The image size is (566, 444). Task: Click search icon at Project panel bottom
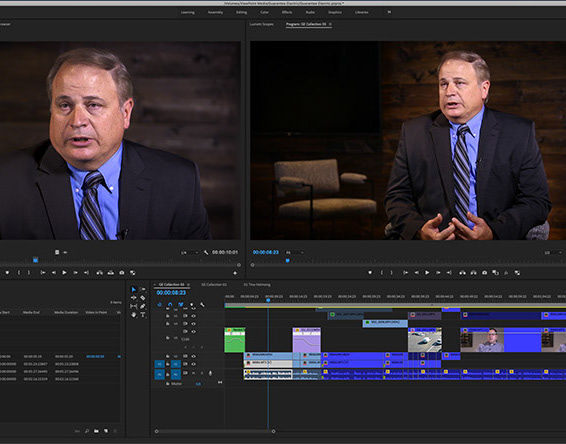[x=87, y=431]
